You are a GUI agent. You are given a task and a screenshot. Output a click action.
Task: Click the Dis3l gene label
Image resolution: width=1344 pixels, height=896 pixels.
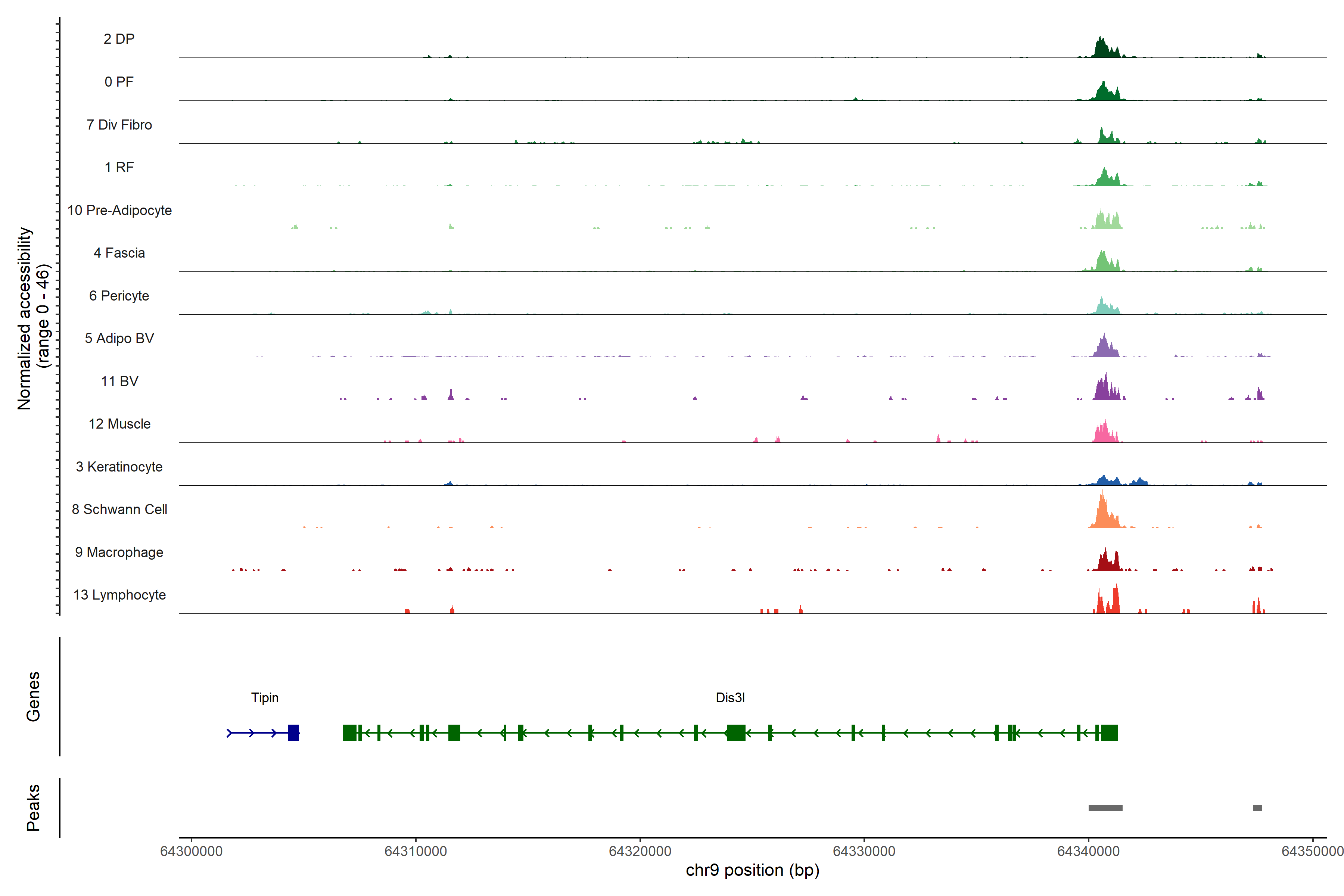pos(730,698)
